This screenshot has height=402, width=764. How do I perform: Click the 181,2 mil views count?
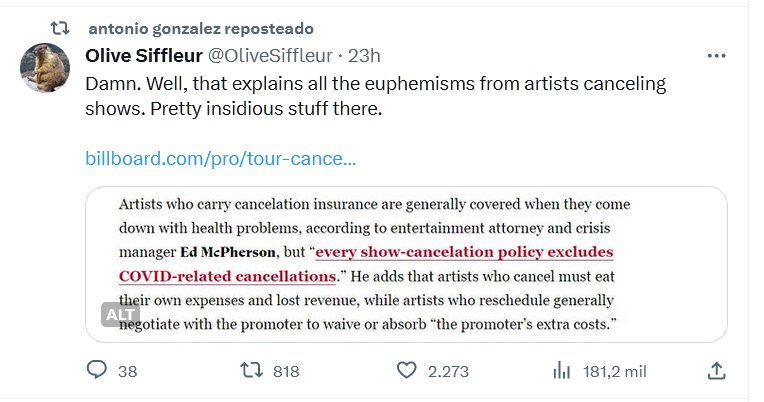coord(614,371)
